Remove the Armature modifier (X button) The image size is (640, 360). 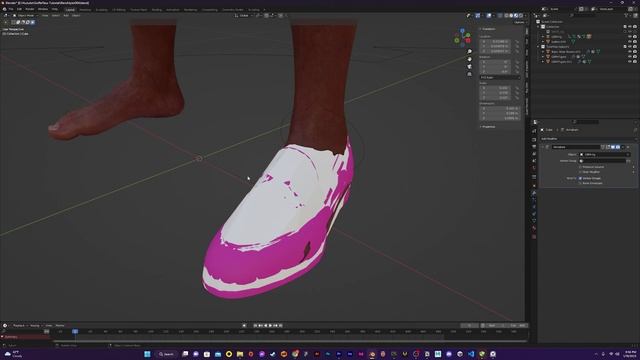tap(628, 147)
